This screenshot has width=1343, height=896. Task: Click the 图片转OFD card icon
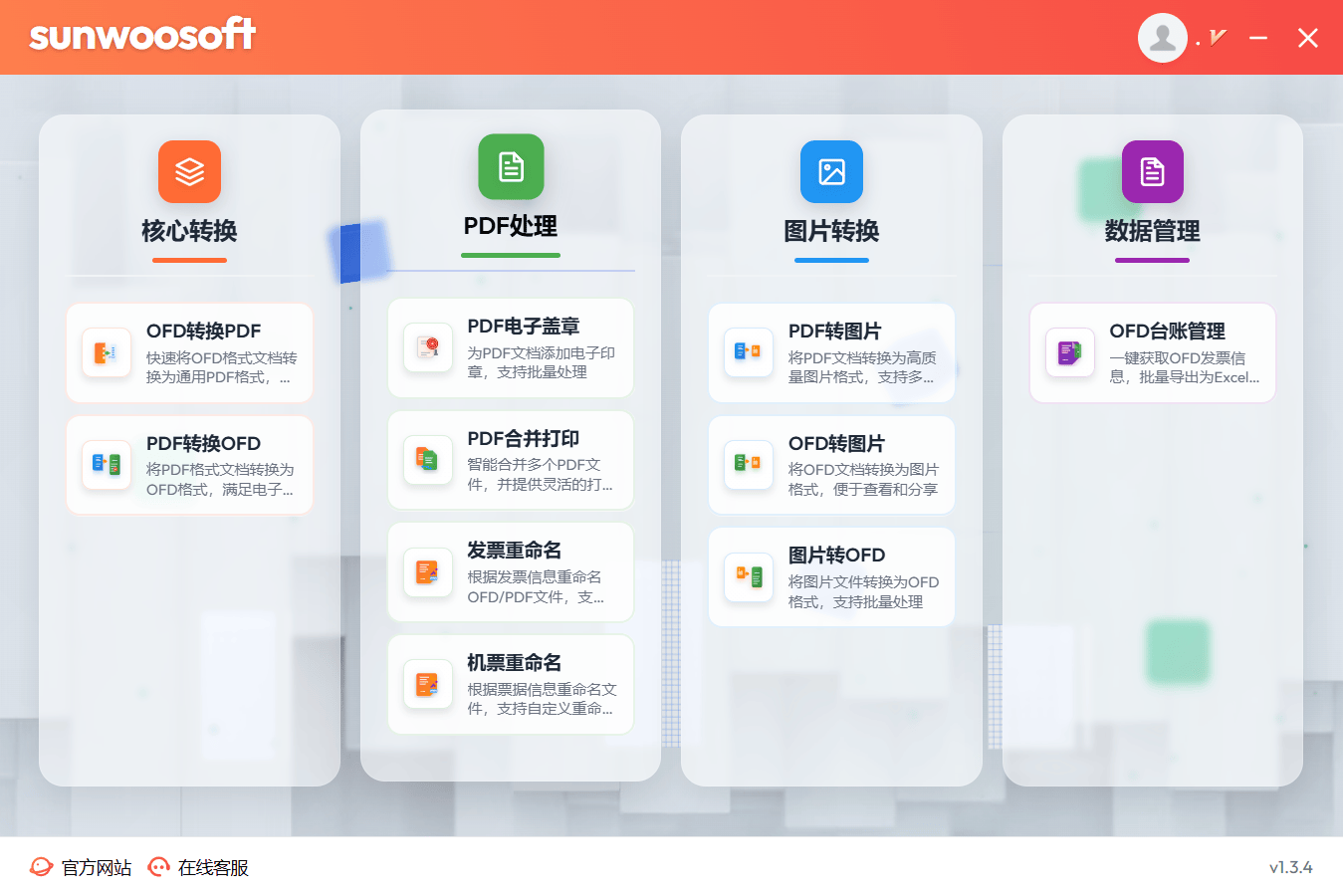click(749, 576)
